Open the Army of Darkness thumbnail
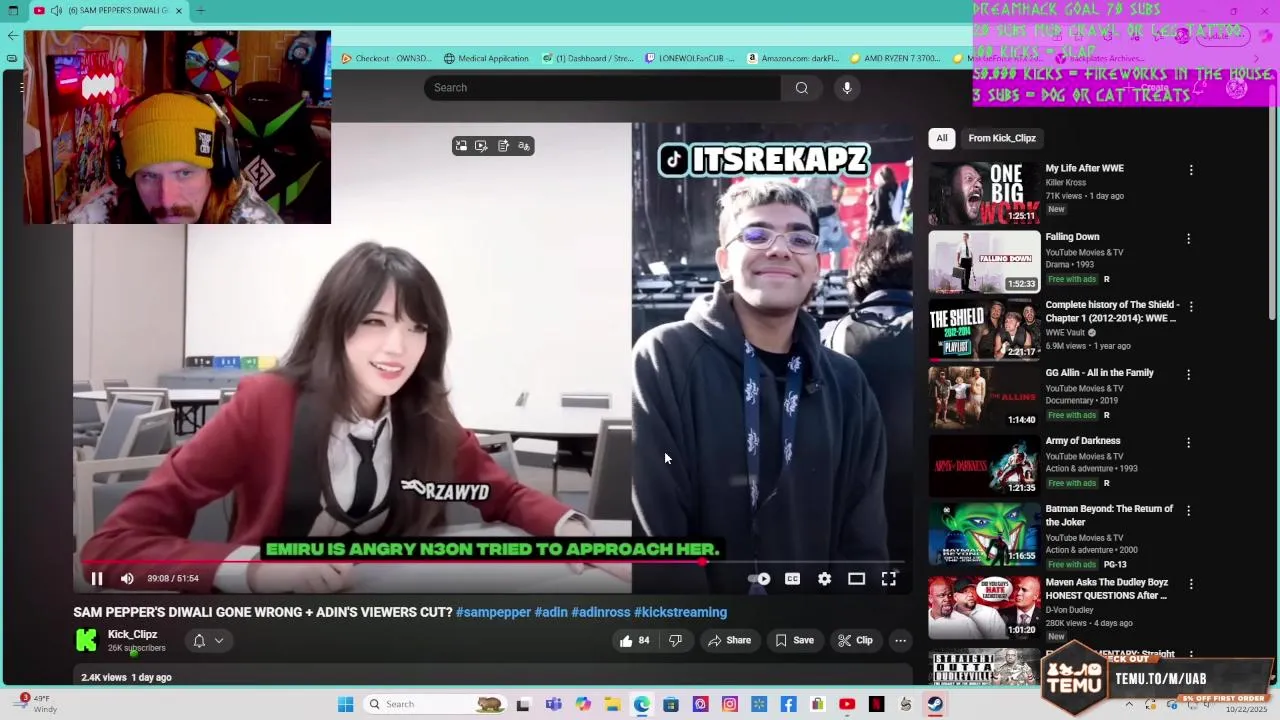The height and width of the screenshot is (720, 1280). click(984, 466)
